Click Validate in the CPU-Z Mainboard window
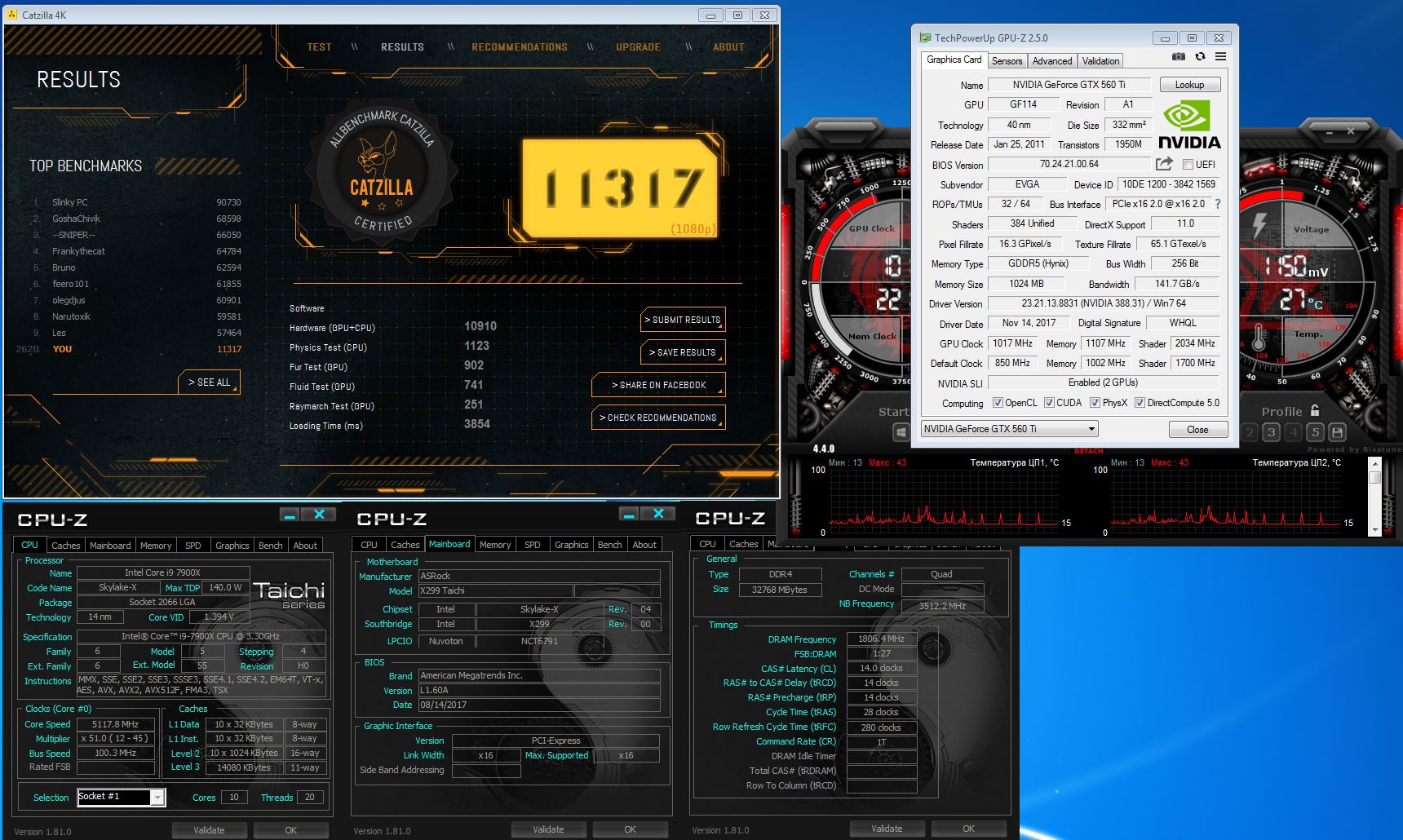The height and width of the screenshot is (840, 1403). coord(548,829)
